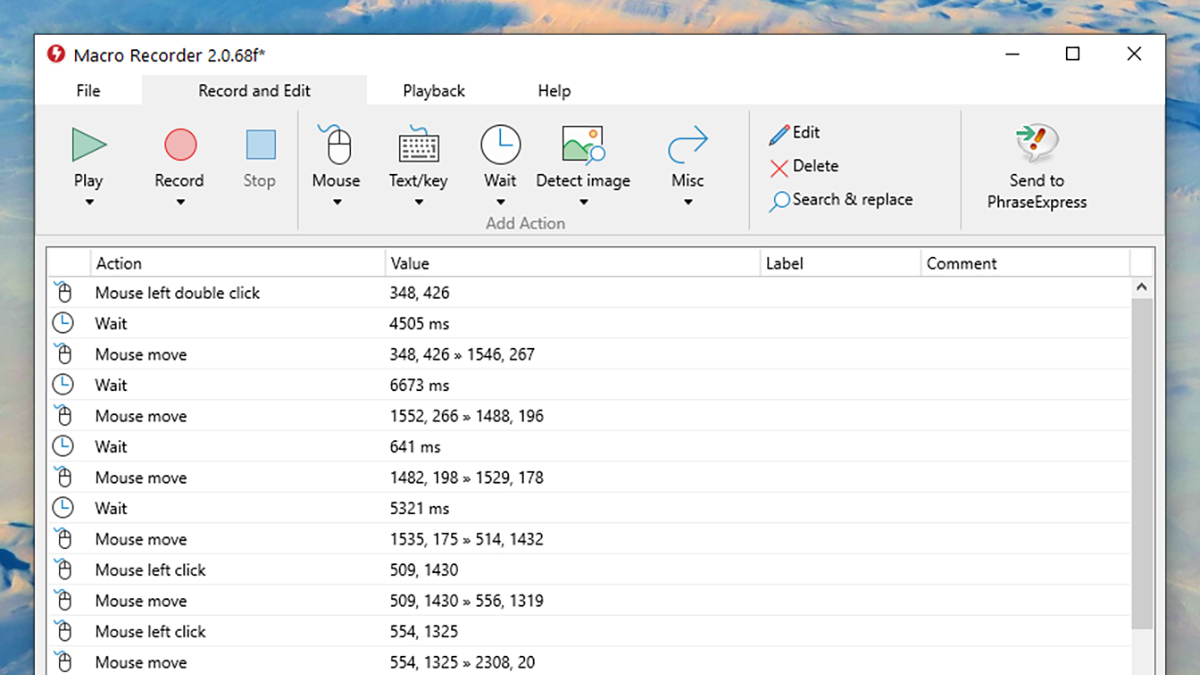Click mouse icon of 1482, 198 move row

coord(62,477)
